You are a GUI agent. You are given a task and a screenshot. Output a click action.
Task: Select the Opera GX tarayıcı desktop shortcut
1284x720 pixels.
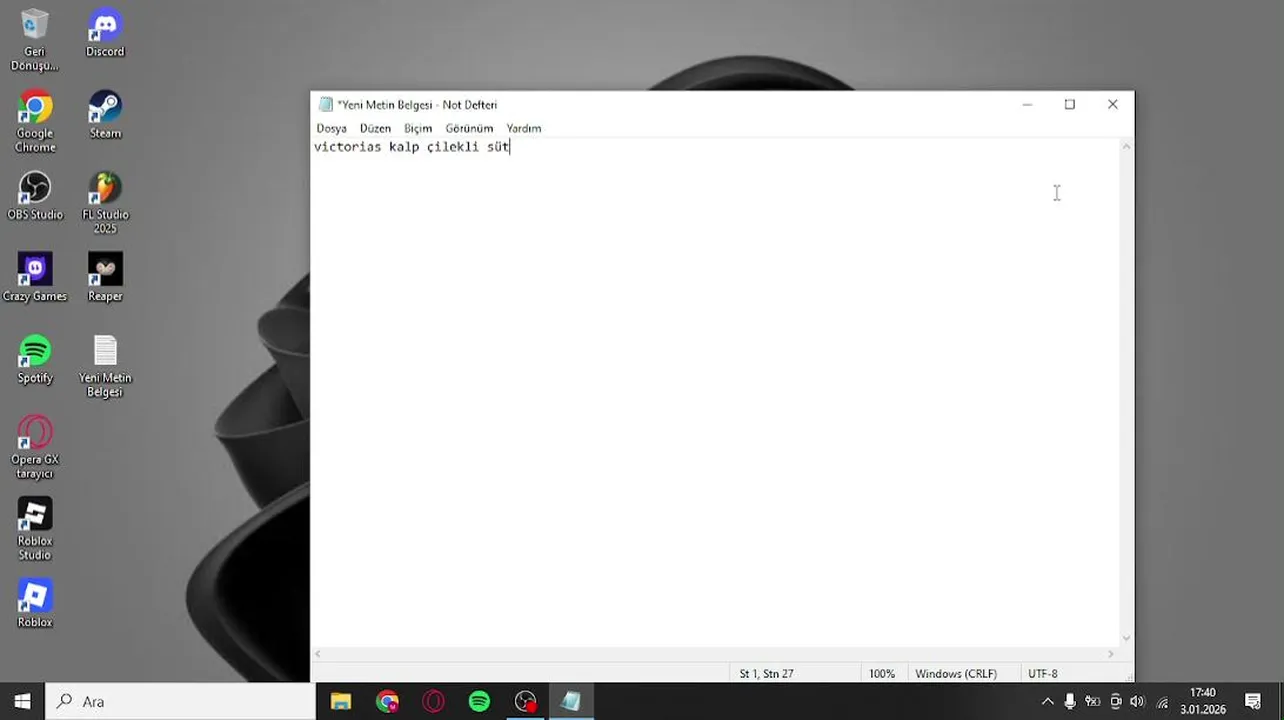tap(35, 448)
